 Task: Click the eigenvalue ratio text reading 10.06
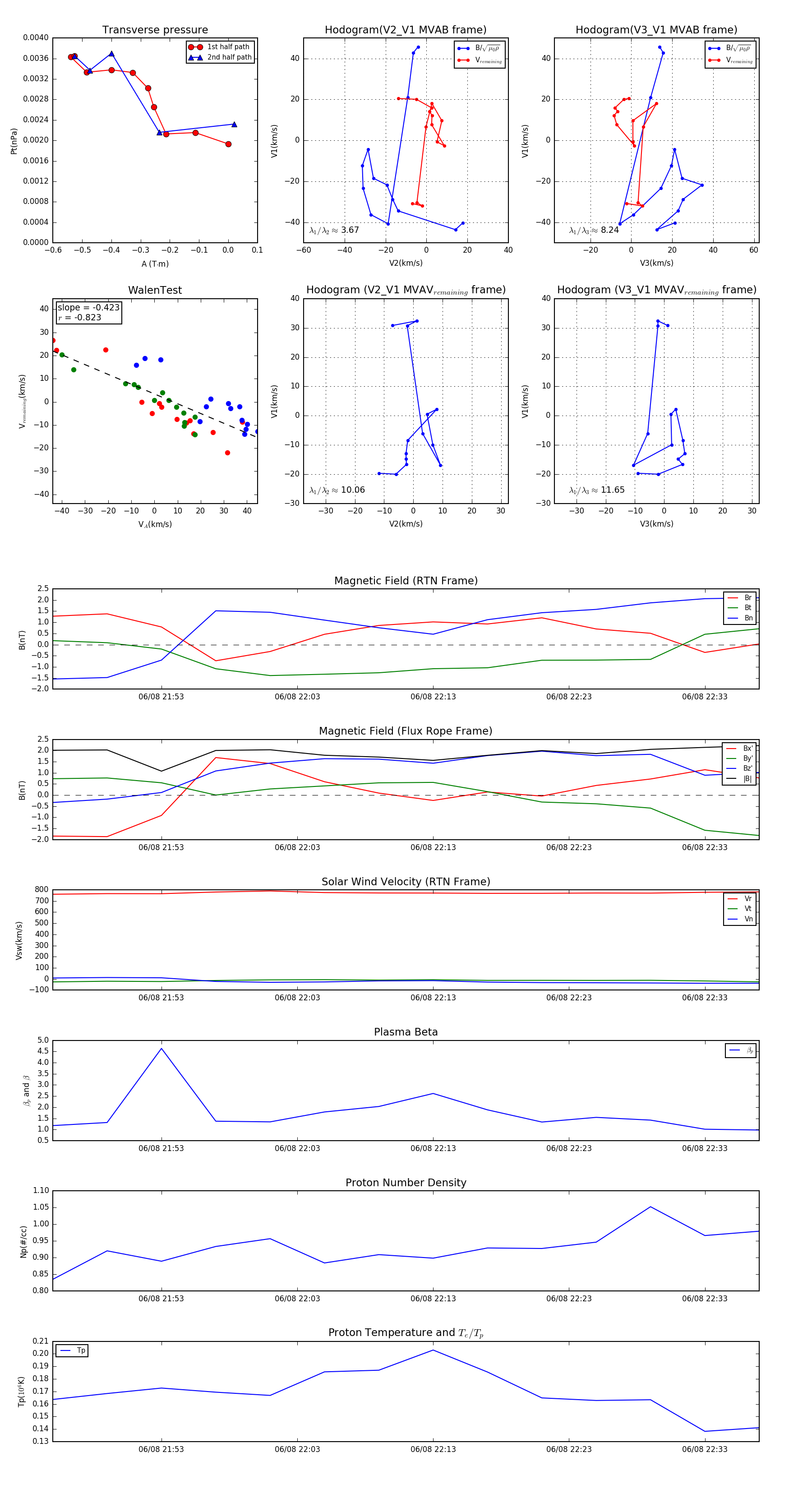[x=337, y=490]
